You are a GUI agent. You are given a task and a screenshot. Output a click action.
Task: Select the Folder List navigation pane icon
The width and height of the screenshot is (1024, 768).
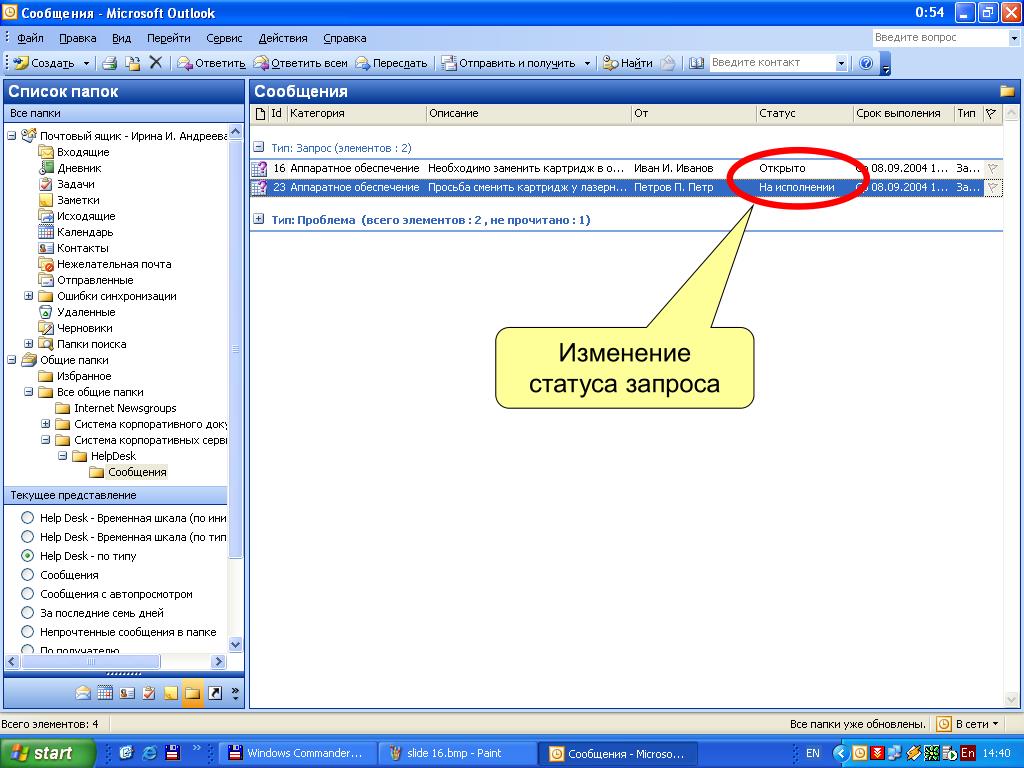click(x=193, y=693)
